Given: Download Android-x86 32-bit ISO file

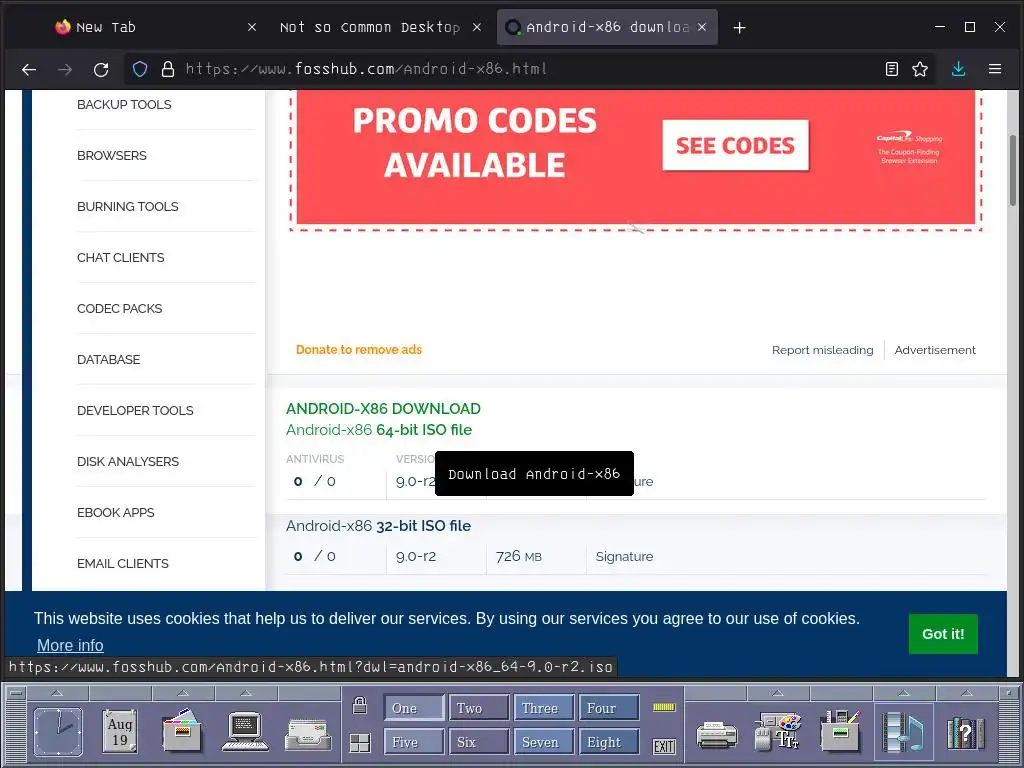Looking at the screenshot, I should tap(378, 526).
